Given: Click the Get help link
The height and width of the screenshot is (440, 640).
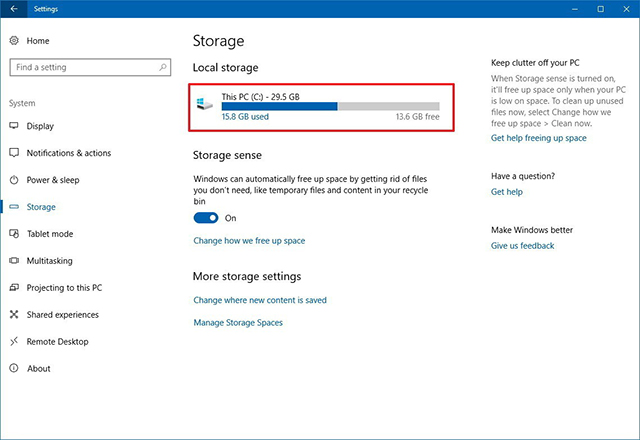Looking at the screenshot, I should click(x=507, y=192).
